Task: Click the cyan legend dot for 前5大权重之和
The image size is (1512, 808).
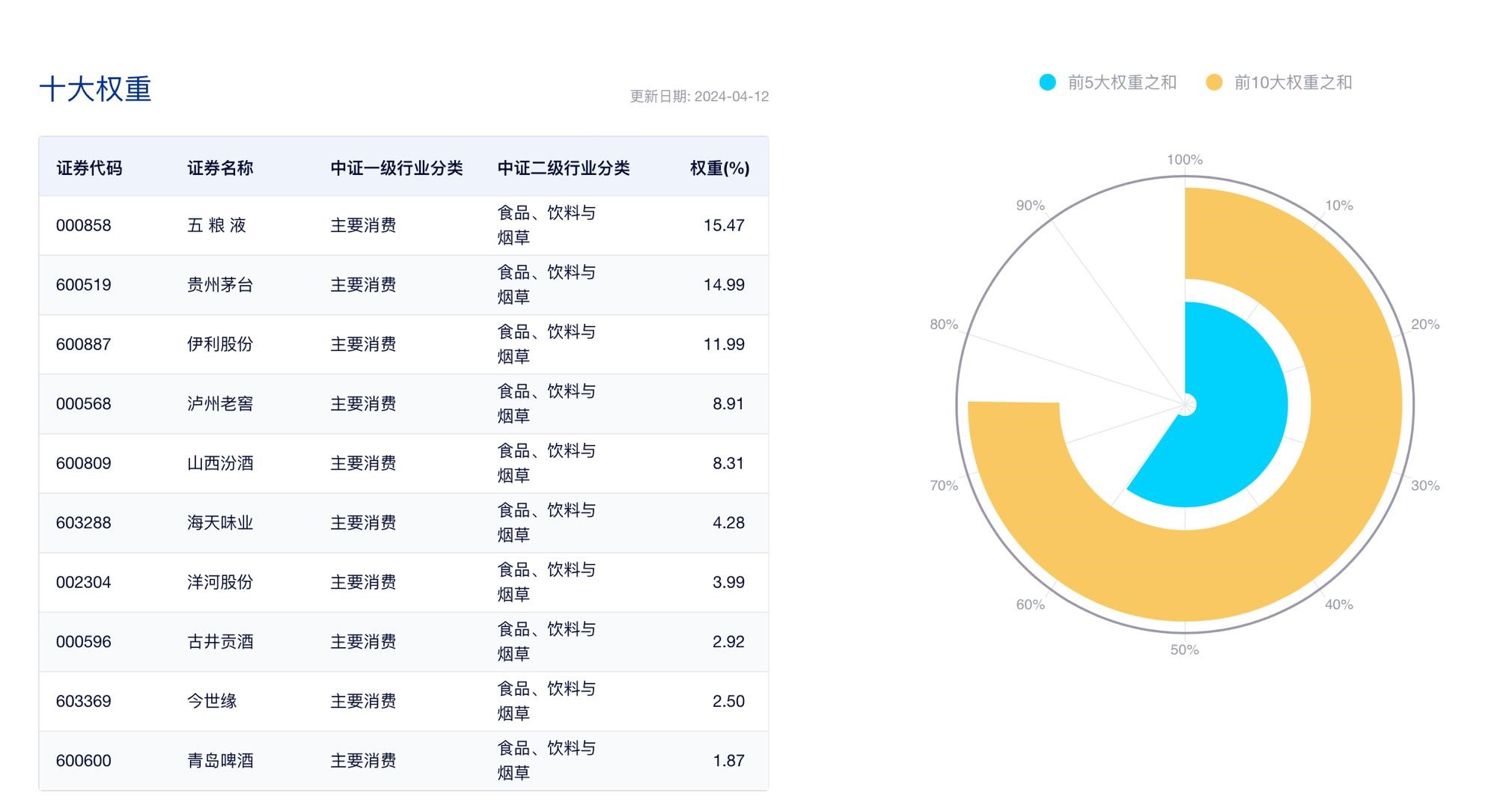Action: point(1048,82)
